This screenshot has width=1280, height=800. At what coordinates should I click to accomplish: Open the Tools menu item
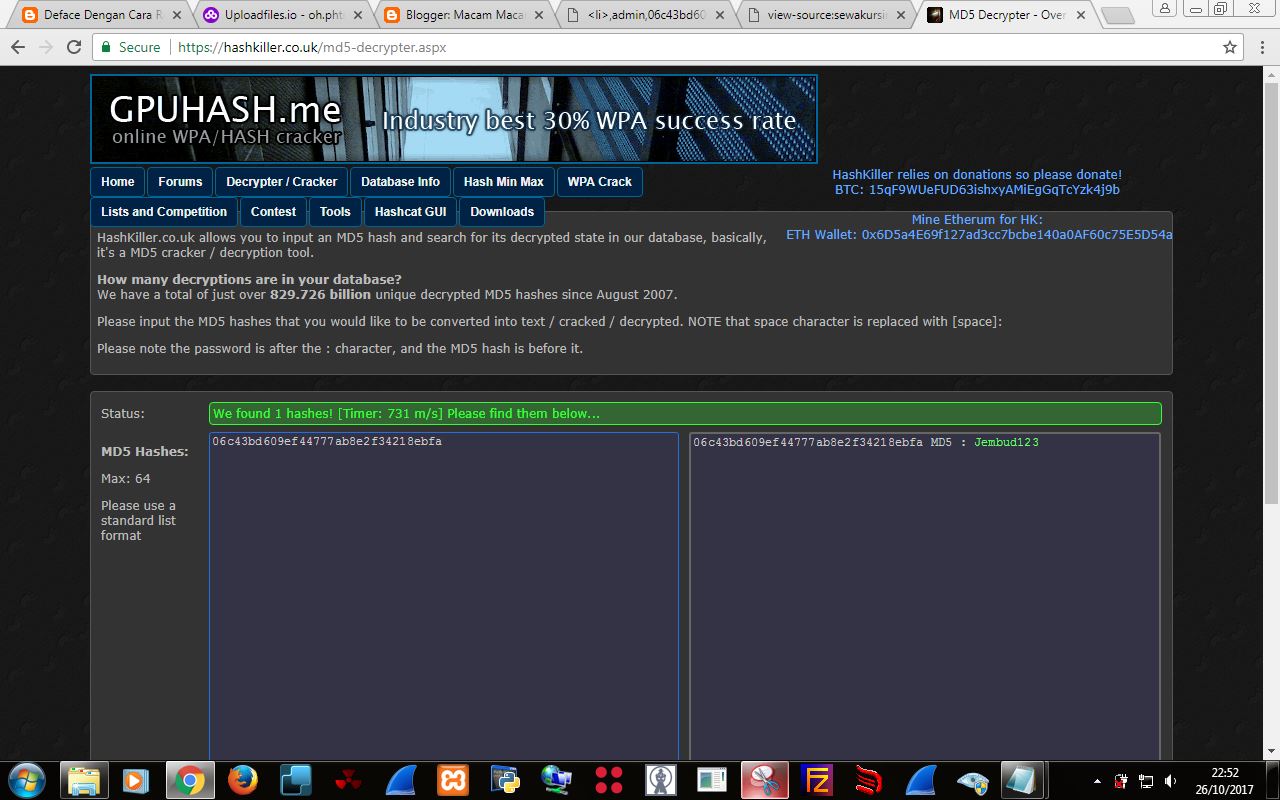336,212
